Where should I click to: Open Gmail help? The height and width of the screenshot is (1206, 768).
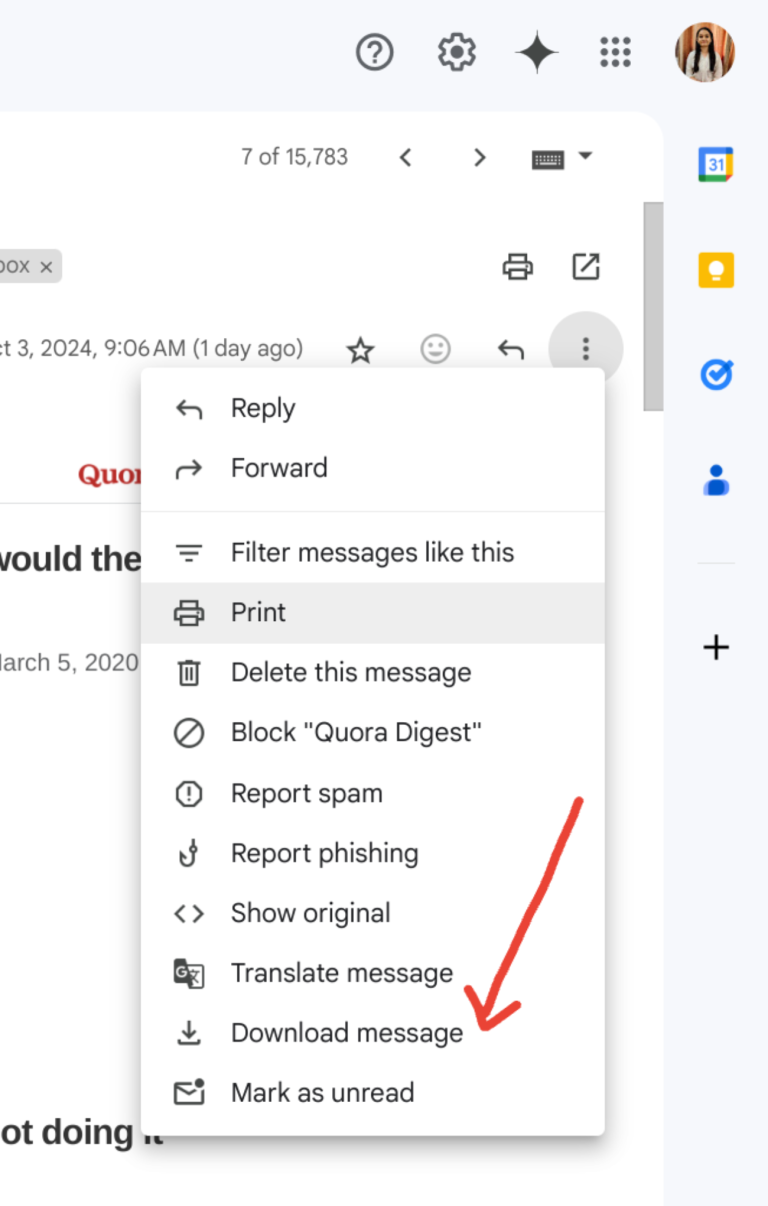point(374,53)
